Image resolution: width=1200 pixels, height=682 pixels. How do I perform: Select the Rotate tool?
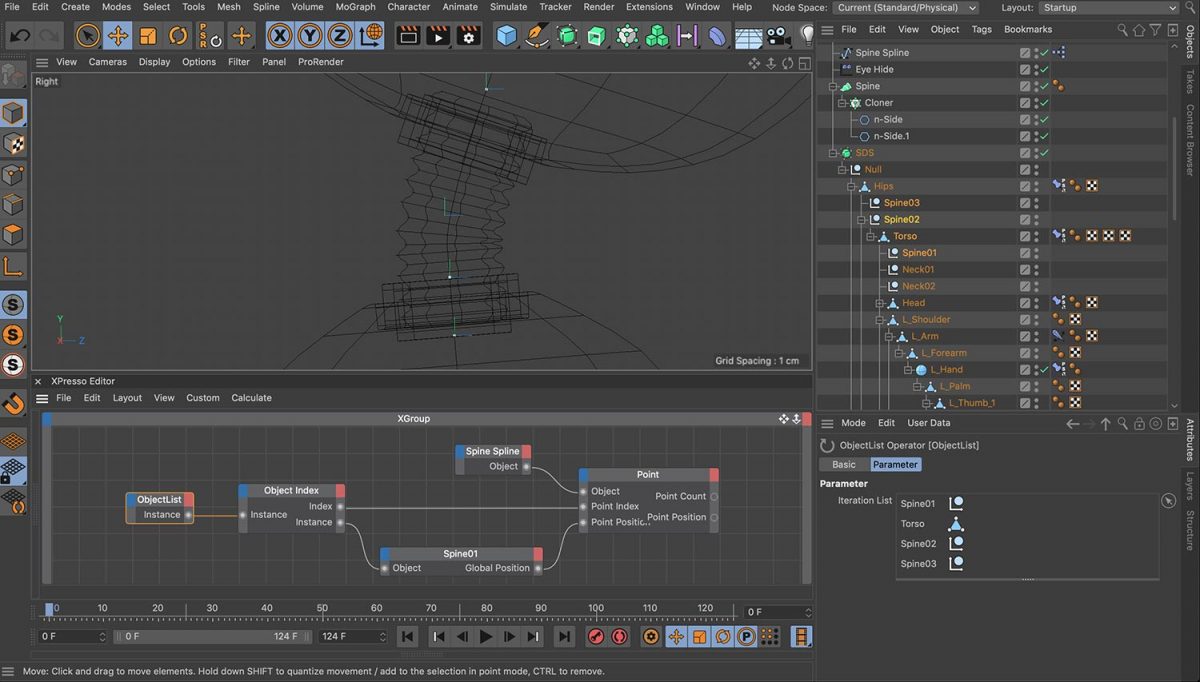(x=177, y=36)
